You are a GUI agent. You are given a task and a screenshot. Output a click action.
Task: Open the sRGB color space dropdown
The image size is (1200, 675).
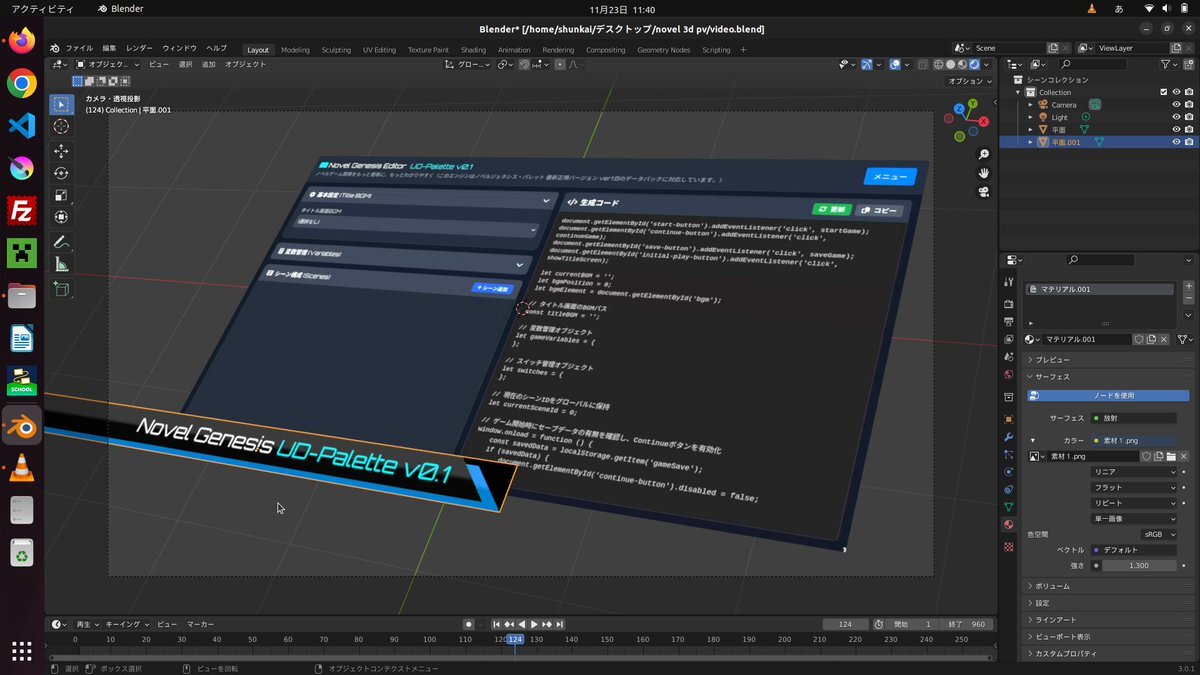[1159, 534]
